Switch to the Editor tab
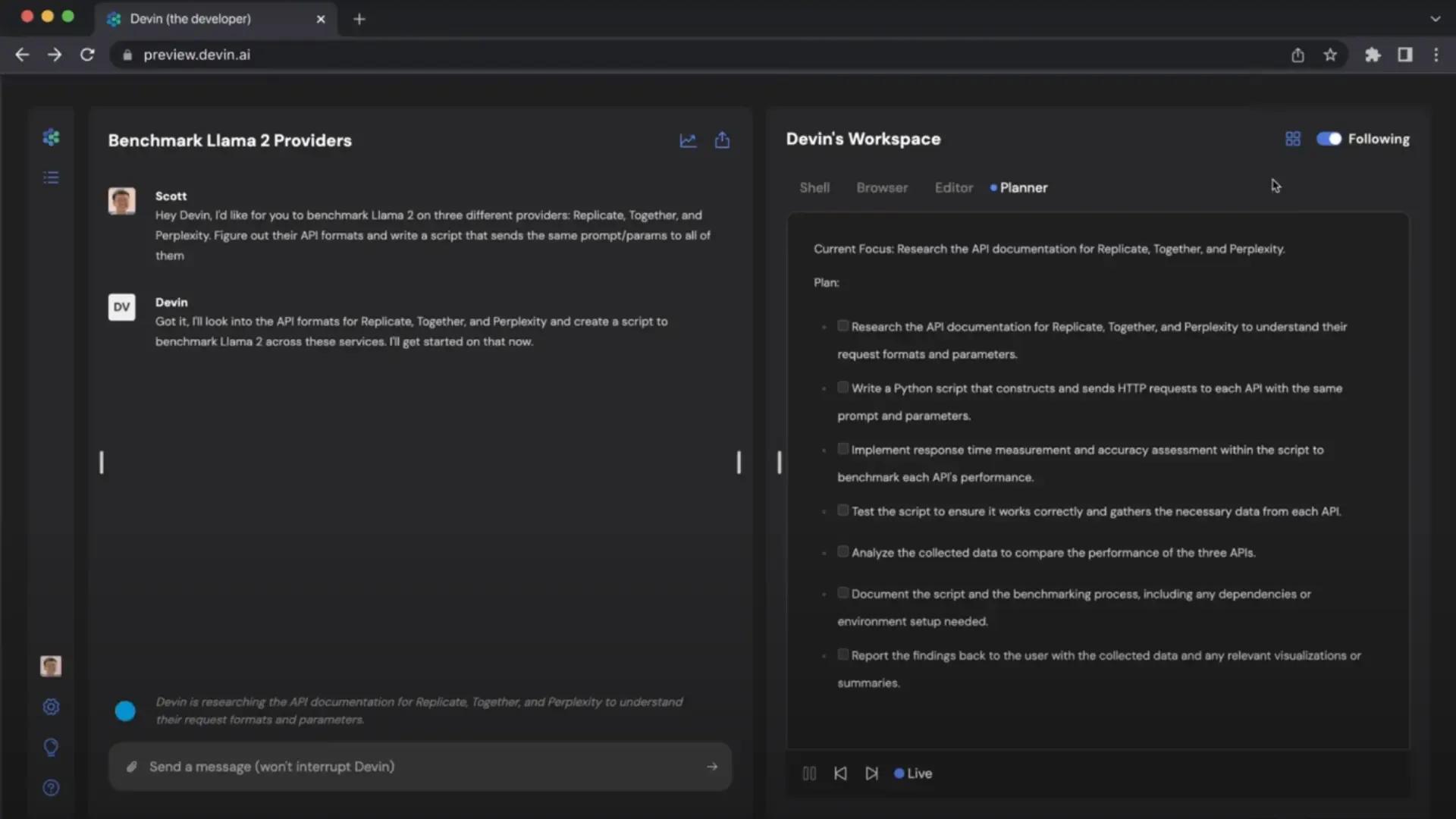1456x819 pixels. tap(953, 187)
